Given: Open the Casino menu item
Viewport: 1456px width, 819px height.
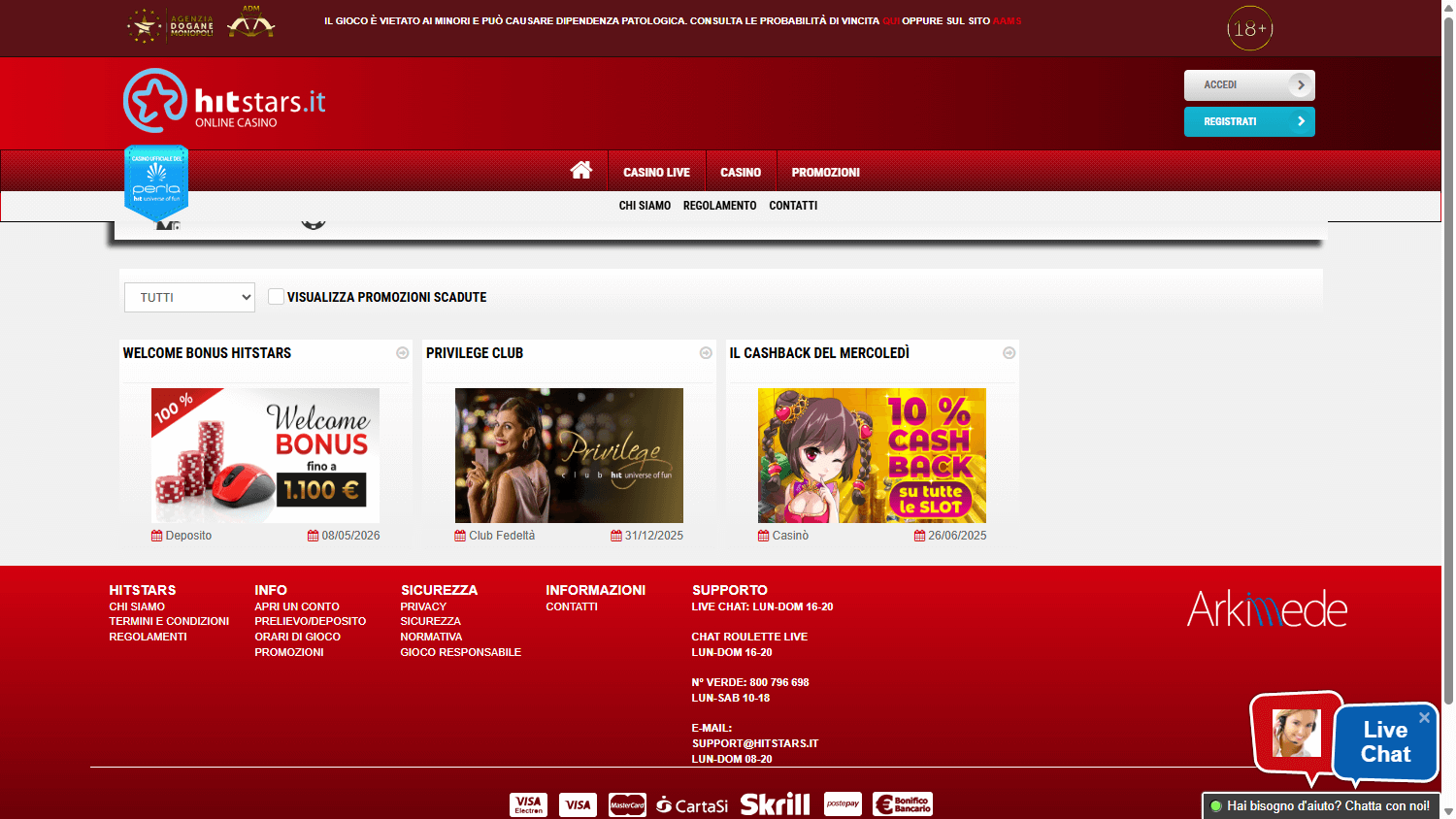Looking at the screenshot, I should pos(741,172).
